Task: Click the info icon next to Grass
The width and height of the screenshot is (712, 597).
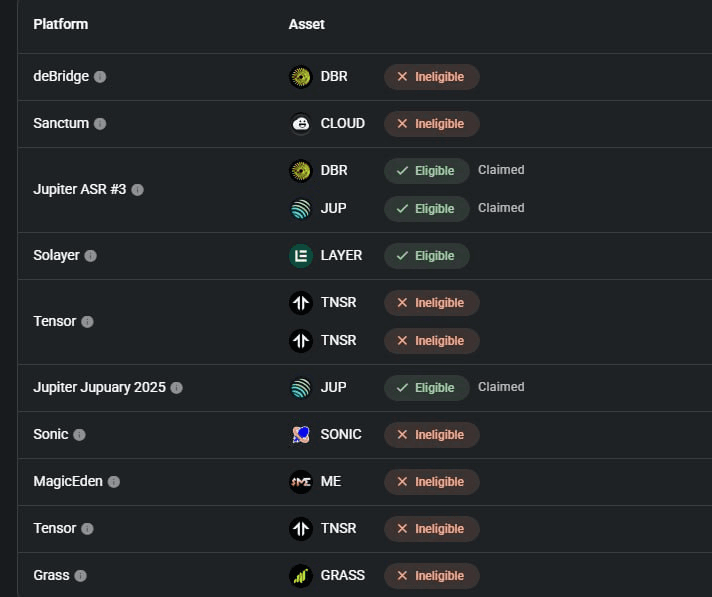Action: tap(80, 576)
